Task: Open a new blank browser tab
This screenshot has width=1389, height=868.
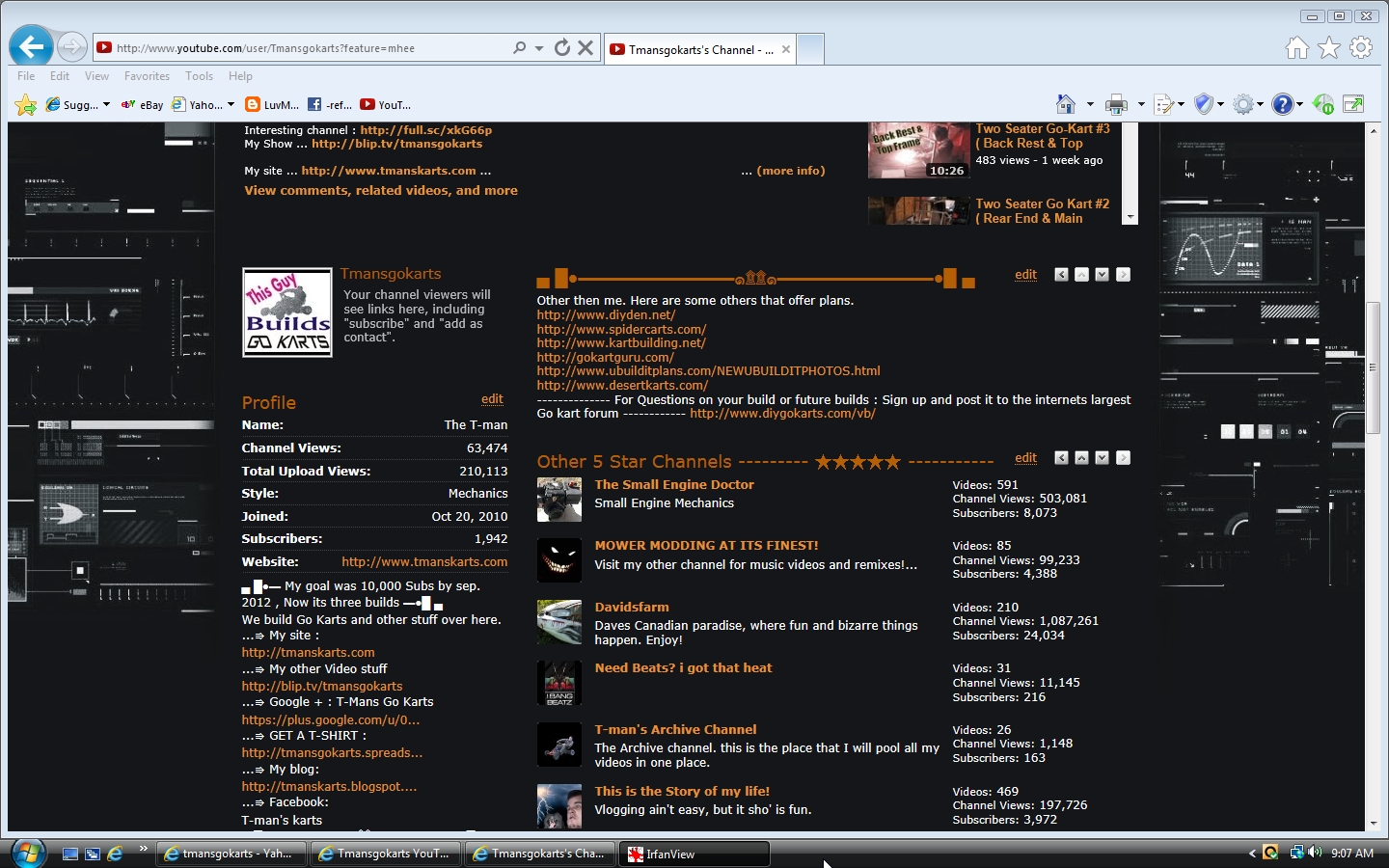Action: (810, 49)
